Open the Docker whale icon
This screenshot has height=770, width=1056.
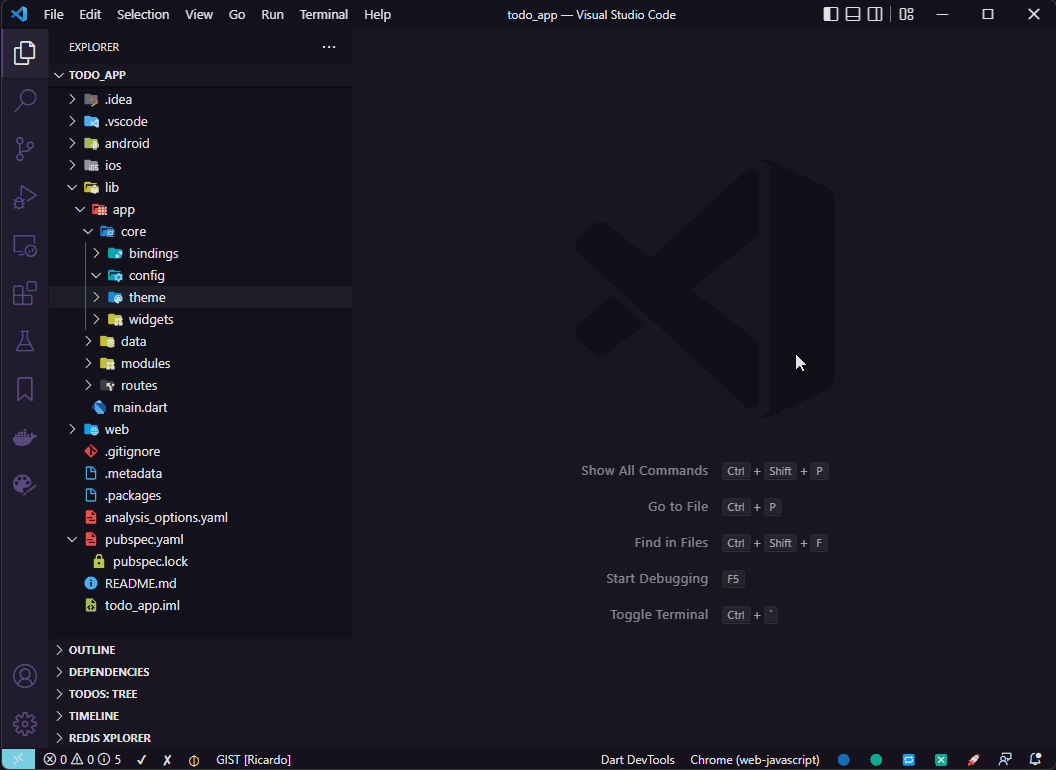(x=24, y=437)
